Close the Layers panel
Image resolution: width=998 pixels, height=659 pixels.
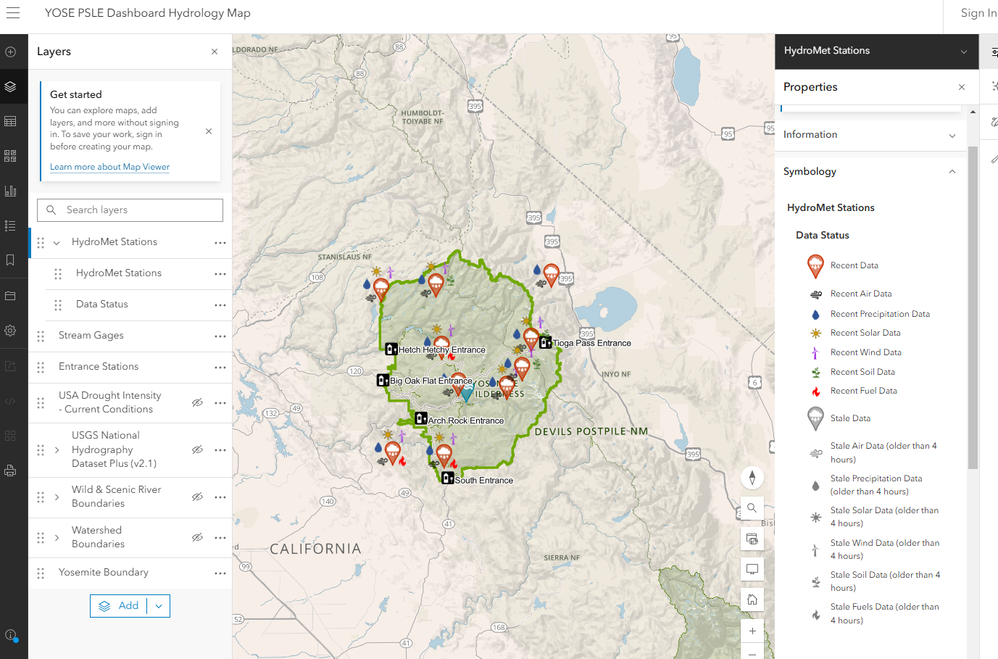[214, 52]
